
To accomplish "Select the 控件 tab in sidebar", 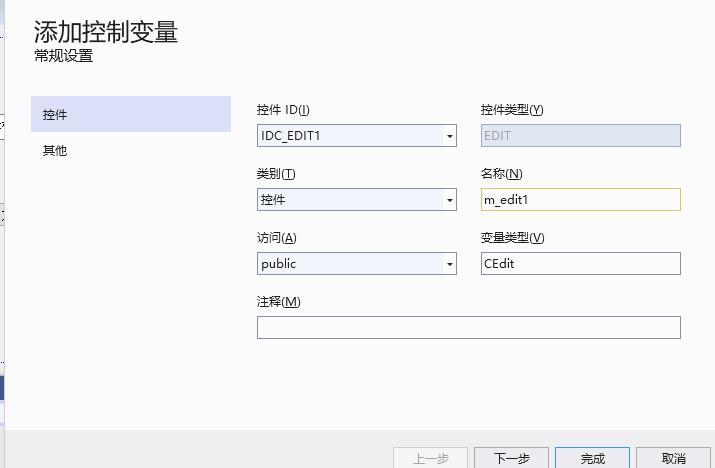I will [x=131, y=114].
